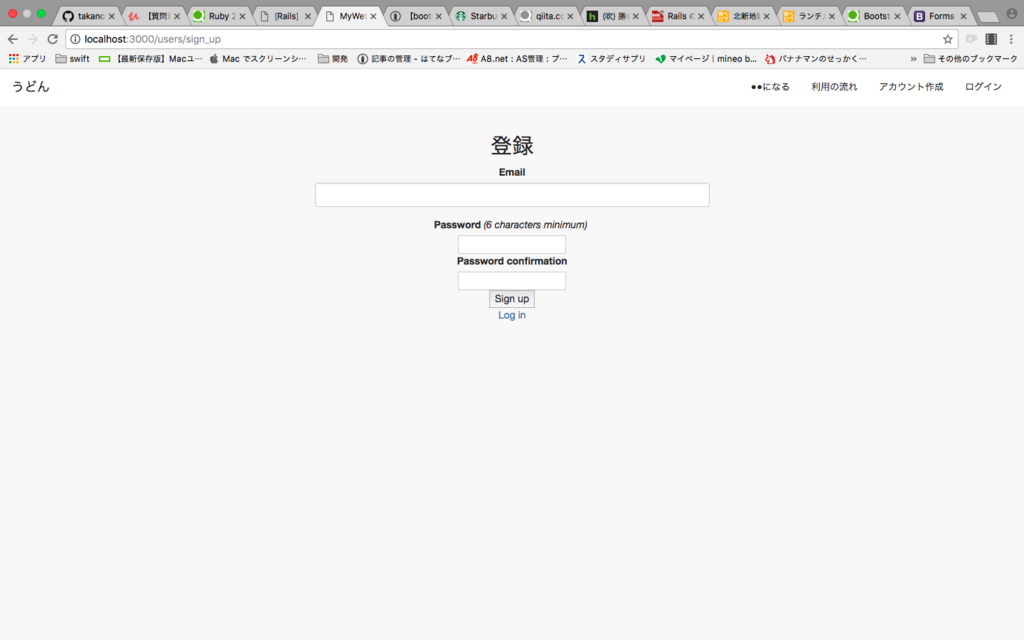Click the Sign up button
Screen dimensions: 1024x640
point(512,298)
